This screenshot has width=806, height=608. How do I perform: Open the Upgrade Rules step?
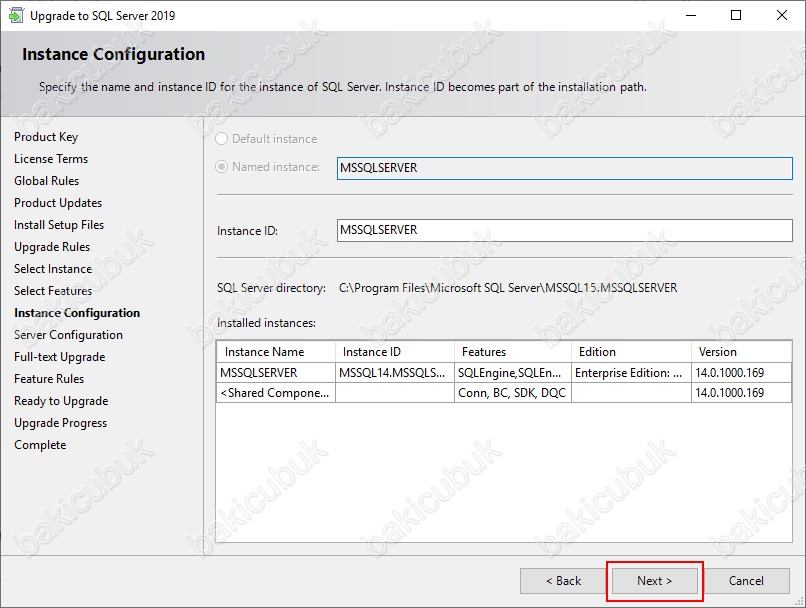[x=52, y=247]
